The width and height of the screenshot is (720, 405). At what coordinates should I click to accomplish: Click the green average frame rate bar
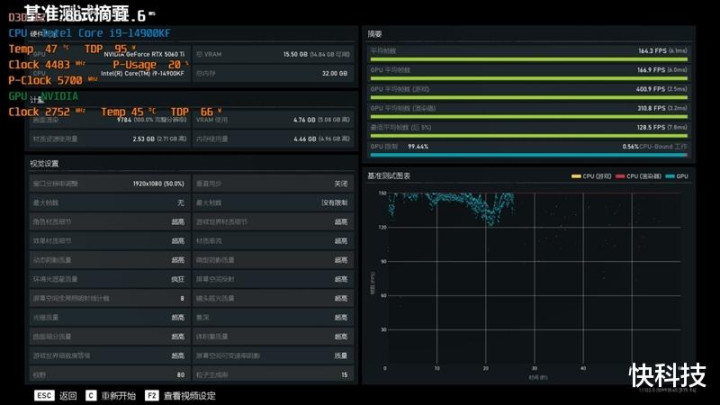[529, 59]
